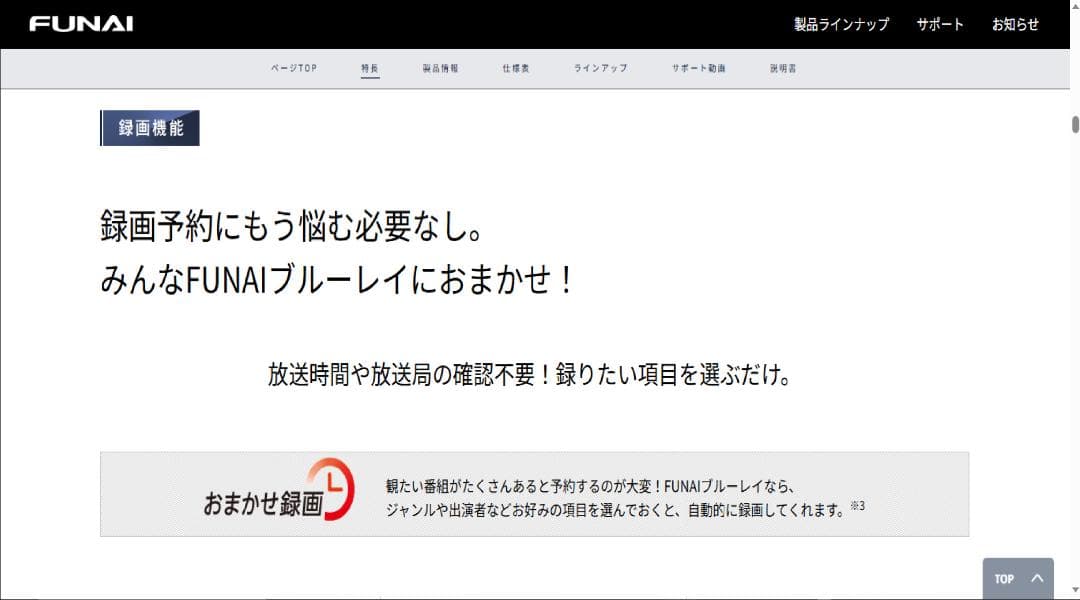Select the 特長 navigation tab
Screen dimensions: 1080x600
[370, 68]
